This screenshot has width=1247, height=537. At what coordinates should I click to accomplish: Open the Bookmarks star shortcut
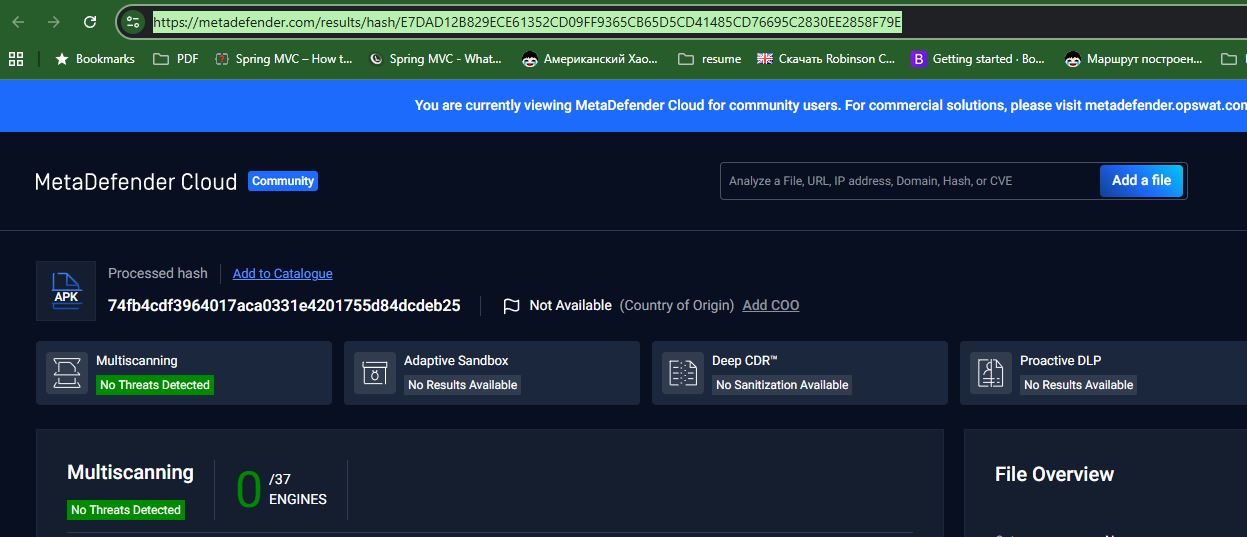(x=95, y=59)
